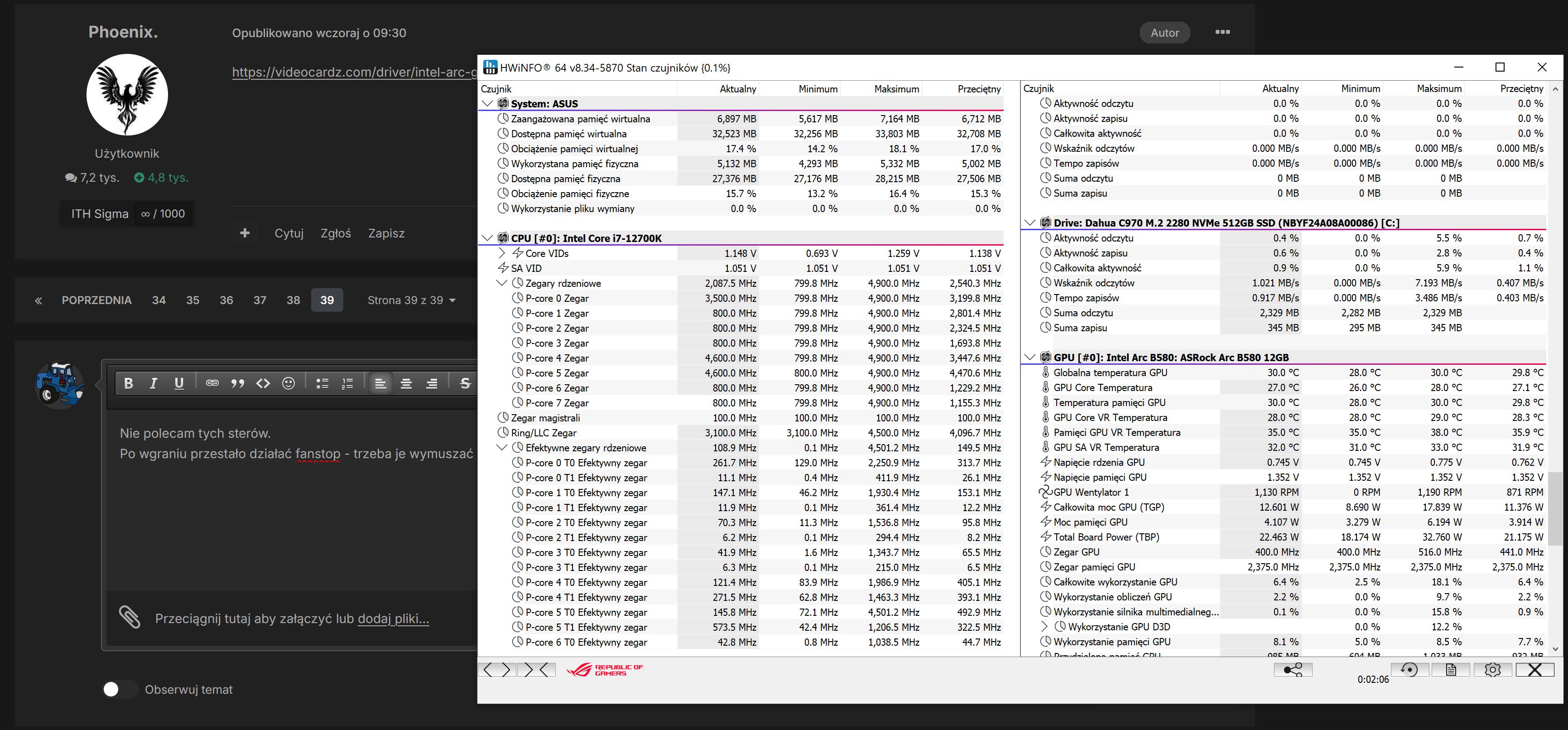Image resolution: width=1568 pixels, height=730 pixels.
Task: Open the Strona 39 z 39 dropdown
Action: coord(412,300)
